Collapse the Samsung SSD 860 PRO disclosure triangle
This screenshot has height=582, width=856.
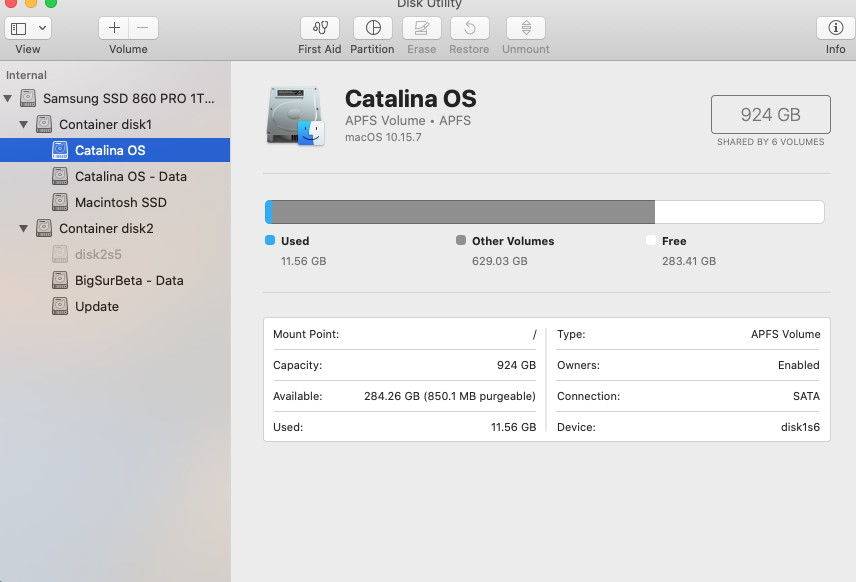(8, 99)
